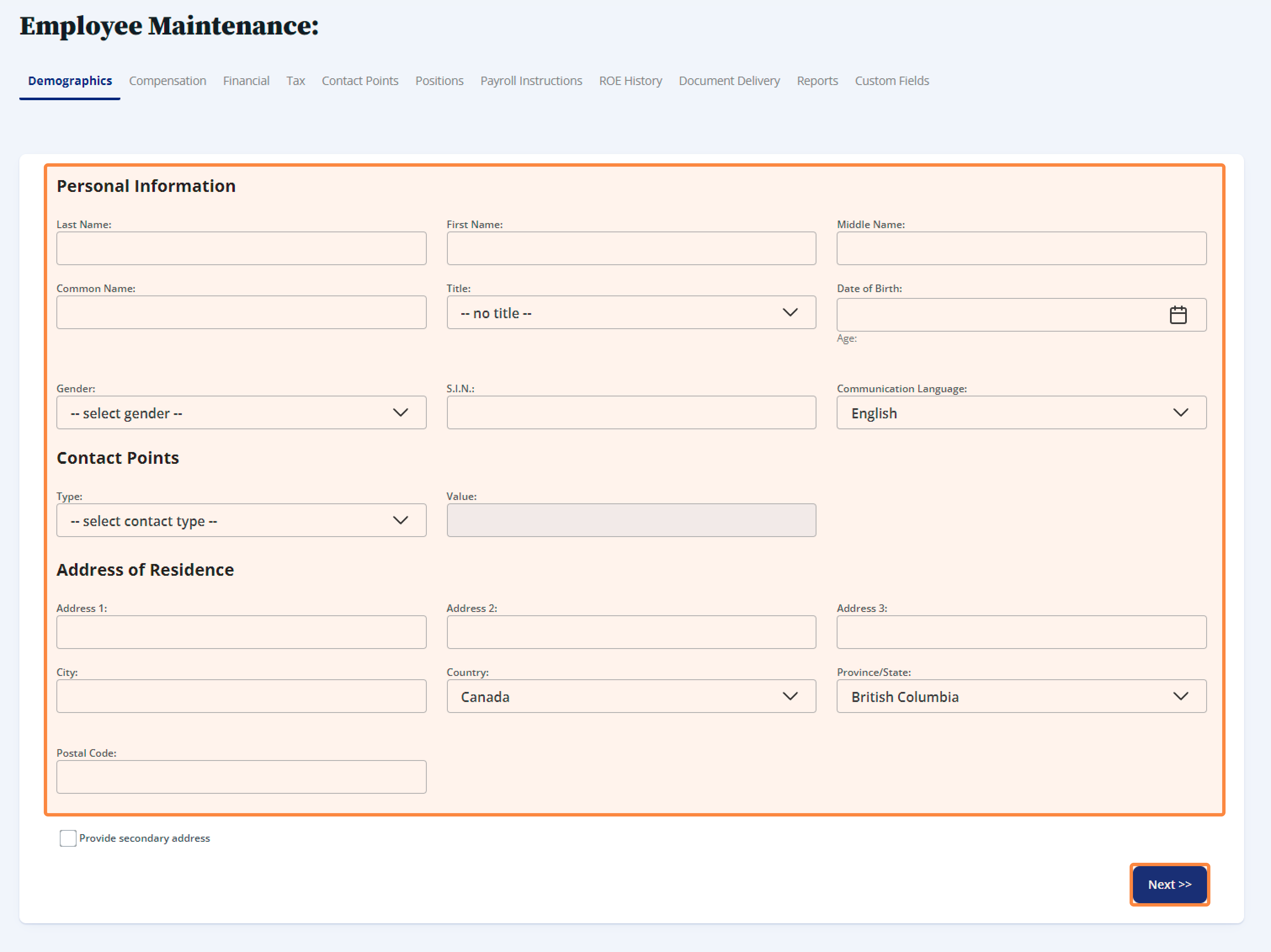Click the Contact Points section heading
The image size is (1271, 952).
click(118, 458)
